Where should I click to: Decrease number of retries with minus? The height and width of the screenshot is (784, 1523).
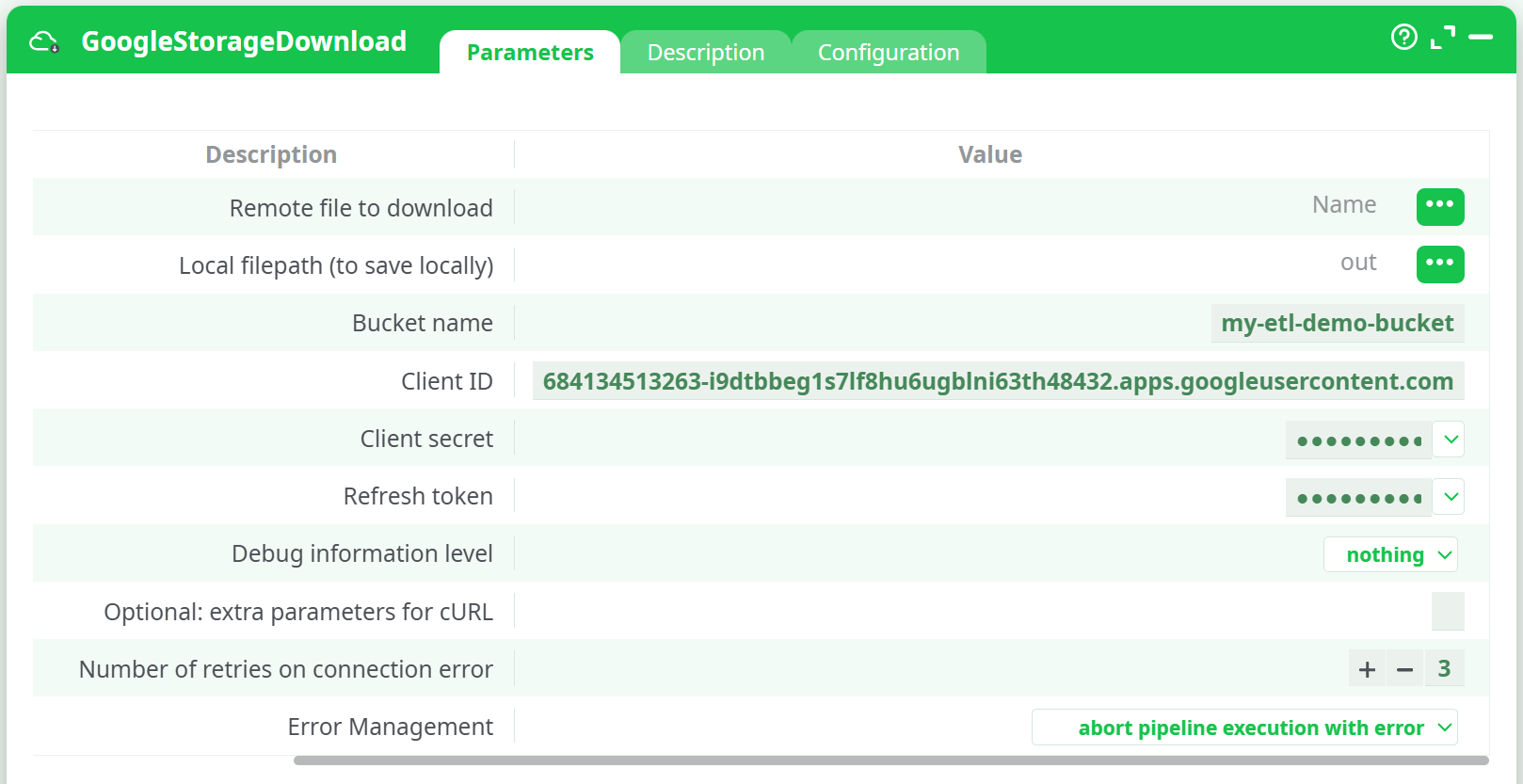(1404, 669)
